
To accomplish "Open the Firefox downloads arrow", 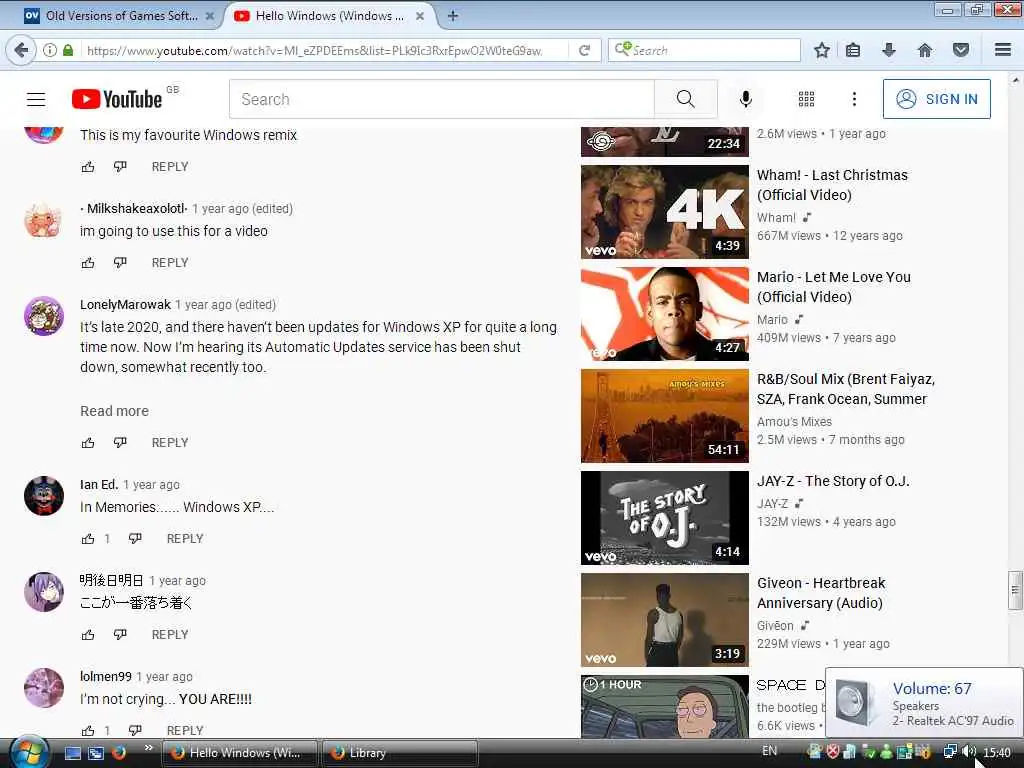I will point(889,50).
